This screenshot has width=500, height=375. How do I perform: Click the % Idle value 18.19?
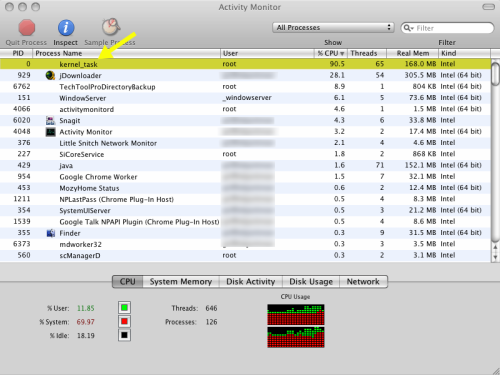[86, 336]
